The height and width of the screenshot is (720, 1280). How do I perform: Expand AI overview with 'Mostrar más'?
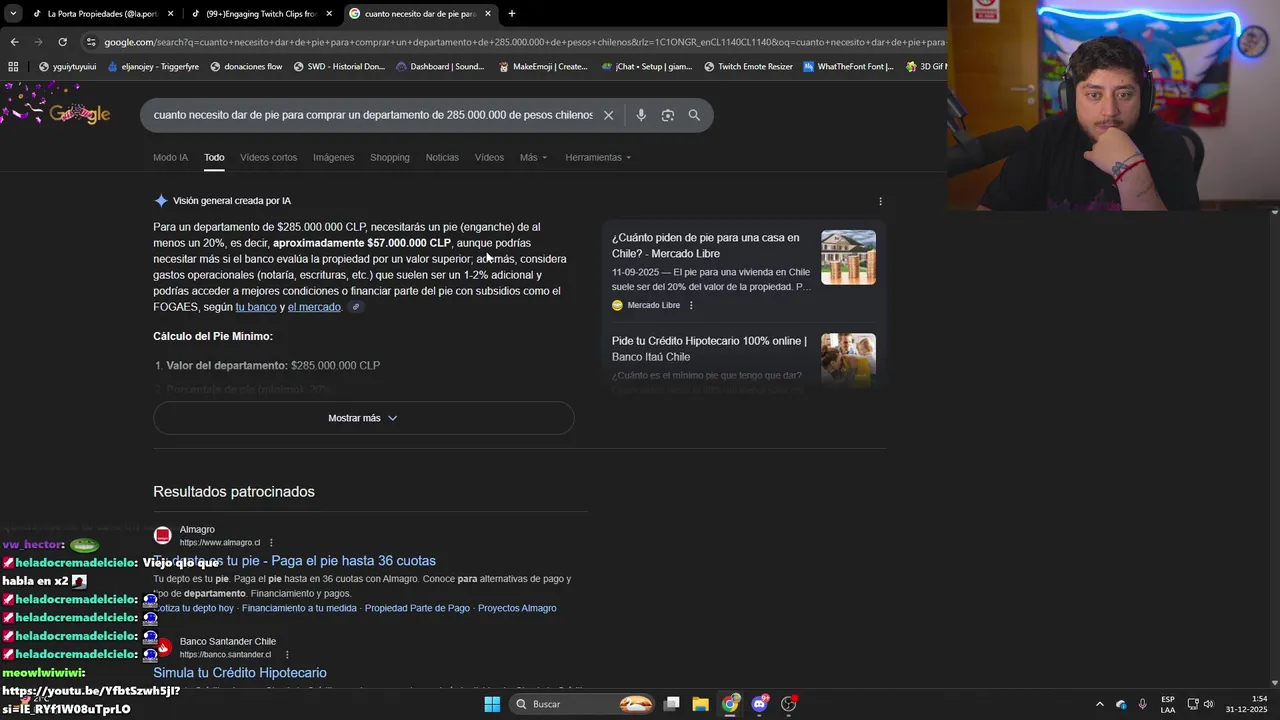363,418
